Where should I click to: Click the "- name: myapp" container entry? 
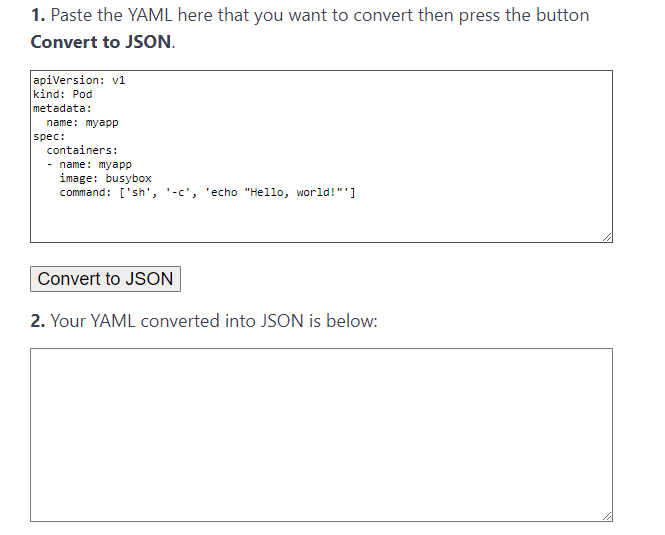pos(89,164)
